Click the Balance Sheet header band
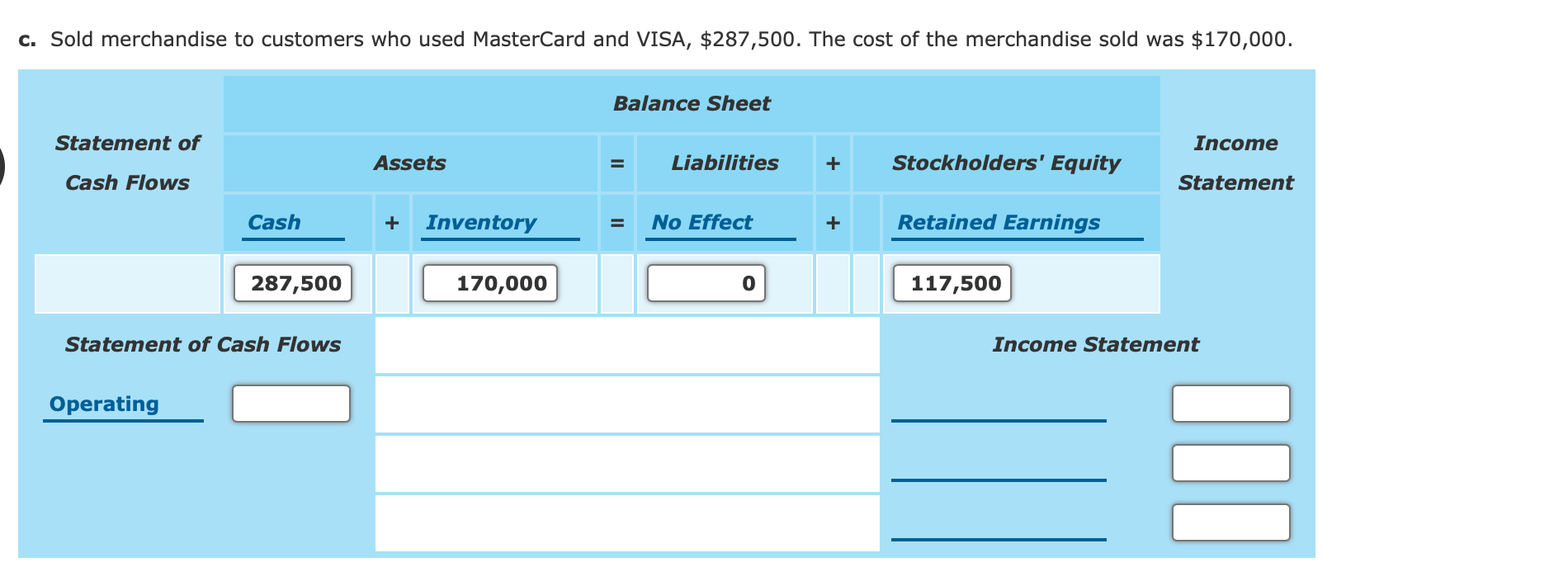 tap(692, 103)
